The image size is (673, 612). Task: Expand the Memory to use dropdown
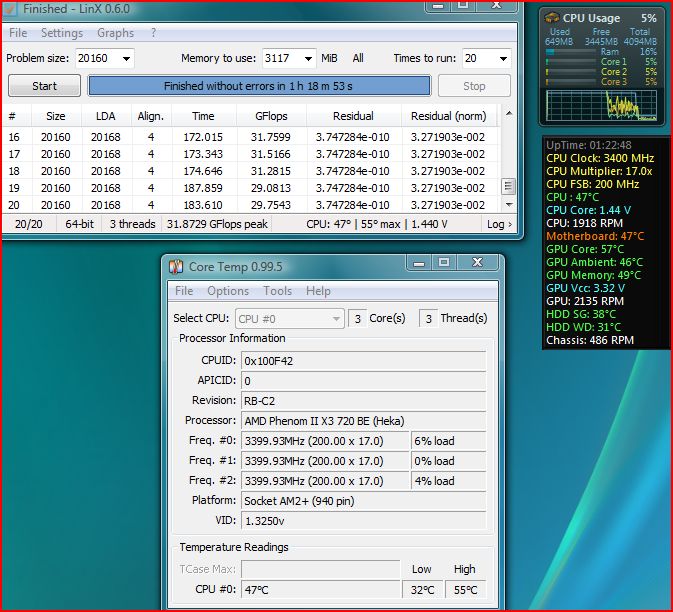pos(308,58)
